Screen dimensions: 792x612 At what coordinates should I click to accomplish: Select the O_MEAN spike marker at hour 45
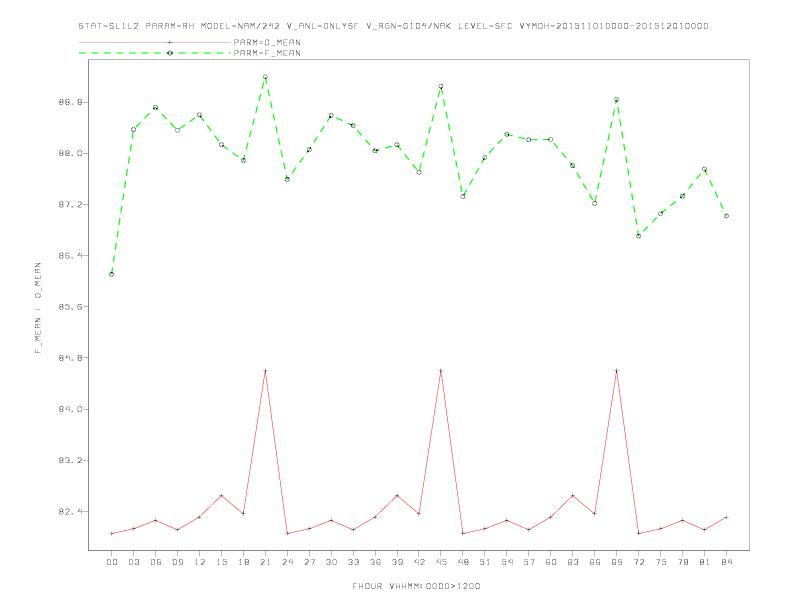[441, 371]
